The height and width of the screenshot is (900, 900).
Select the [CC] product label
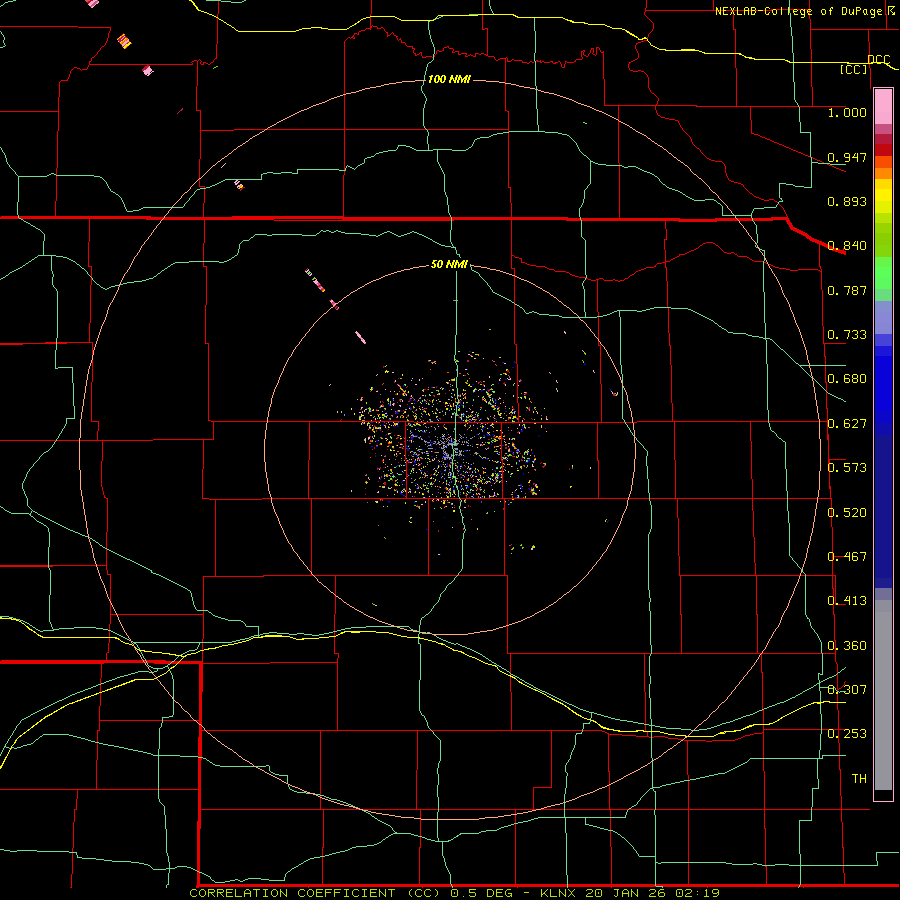854,69
